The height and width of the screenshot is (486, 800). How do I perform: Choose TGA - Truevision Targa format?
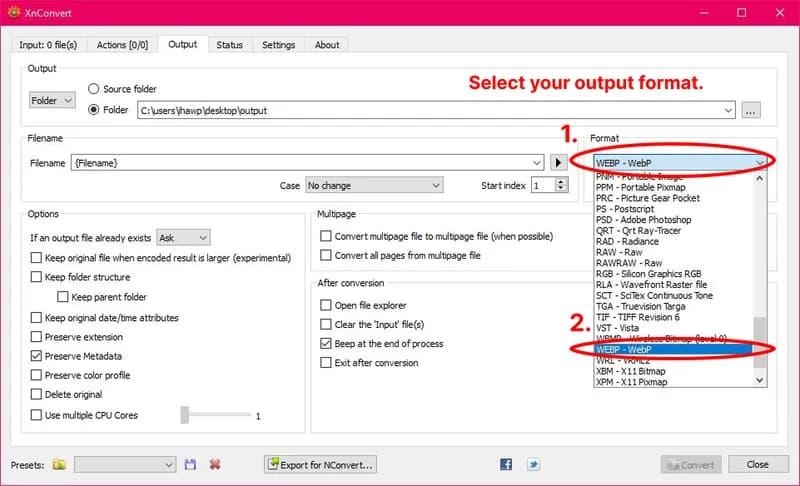pos(673,306)
